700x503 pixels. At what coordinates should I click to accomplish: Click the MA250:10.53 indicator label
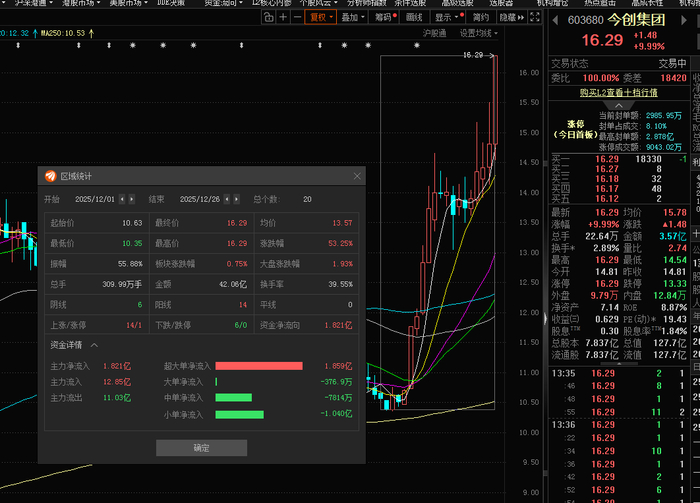62,33
